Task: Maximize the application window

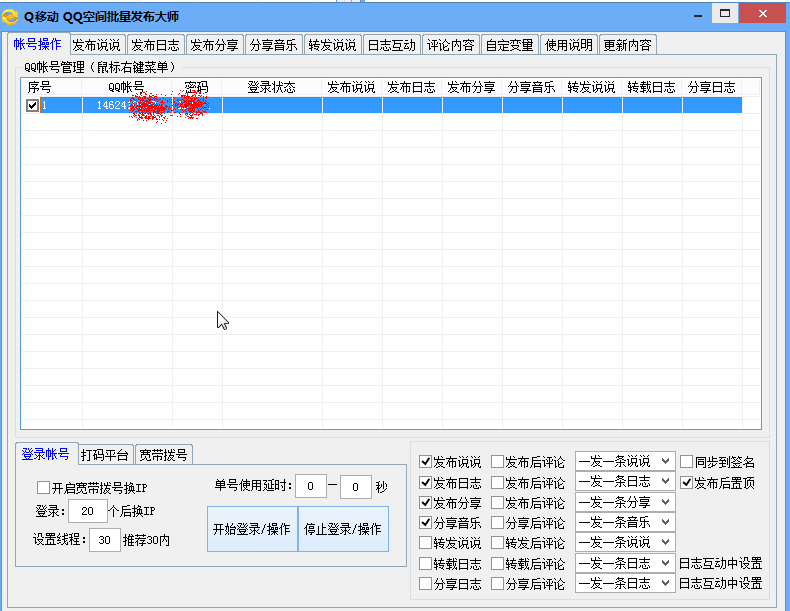Action: click(725, 14)
